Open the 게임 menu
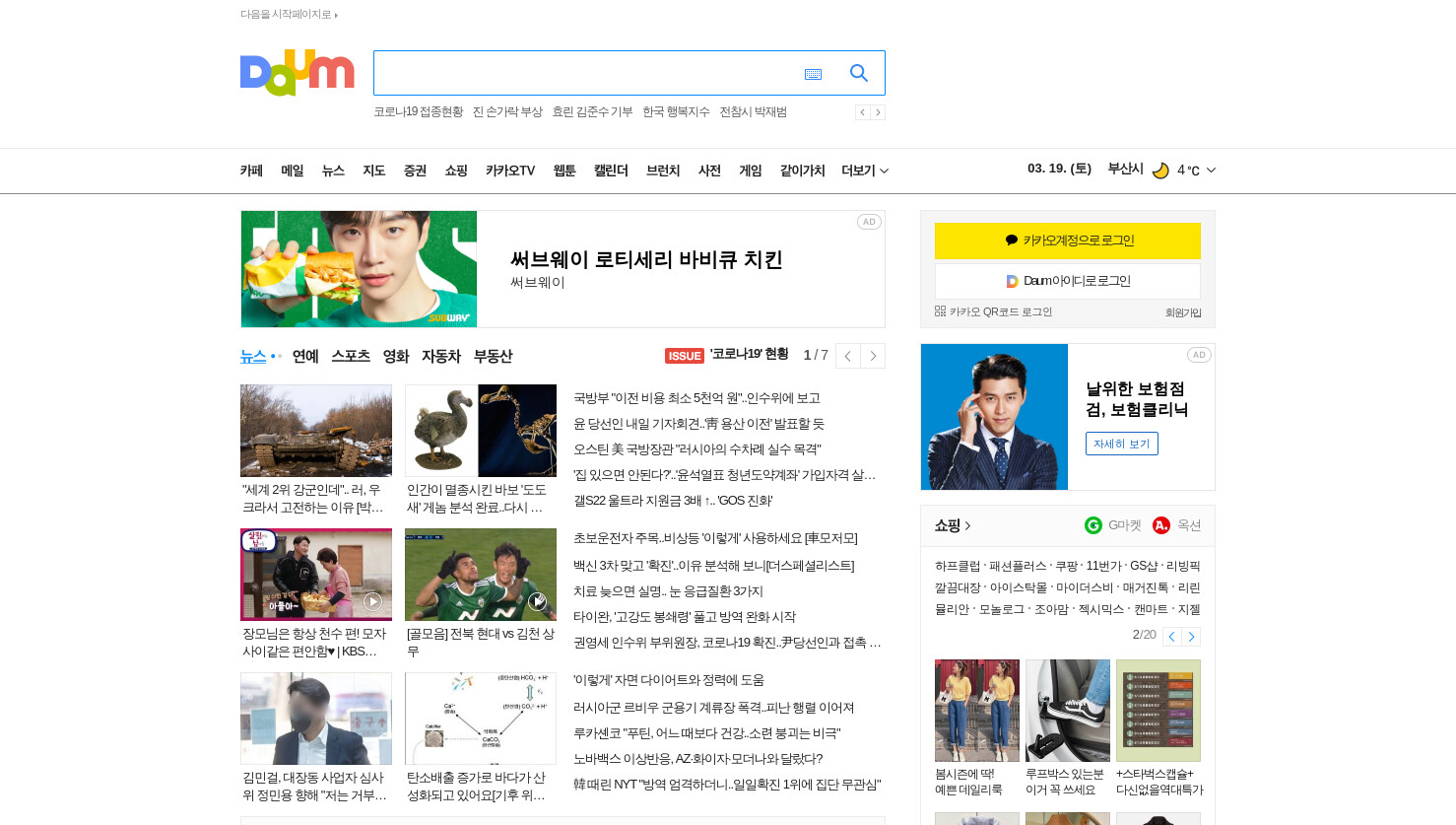 pos(751,171)
